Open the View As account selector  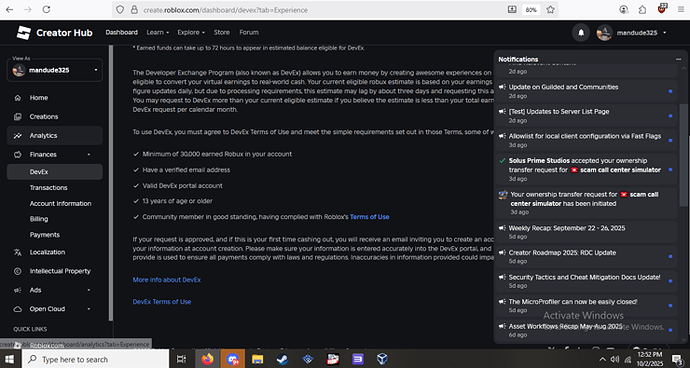55,70
